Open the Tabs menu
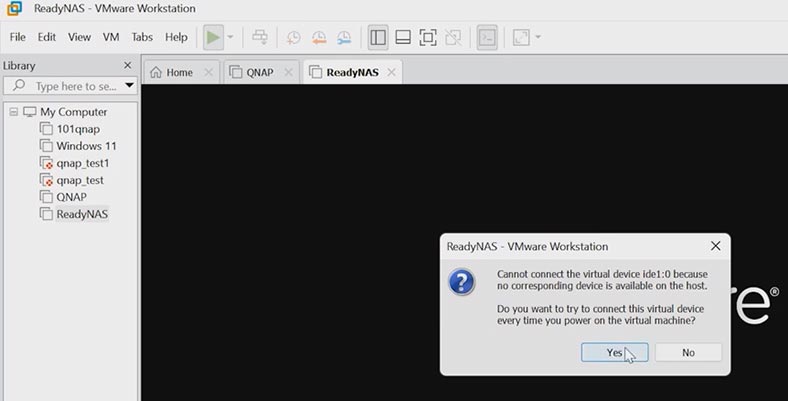788x401 pixels. (142, 37)
